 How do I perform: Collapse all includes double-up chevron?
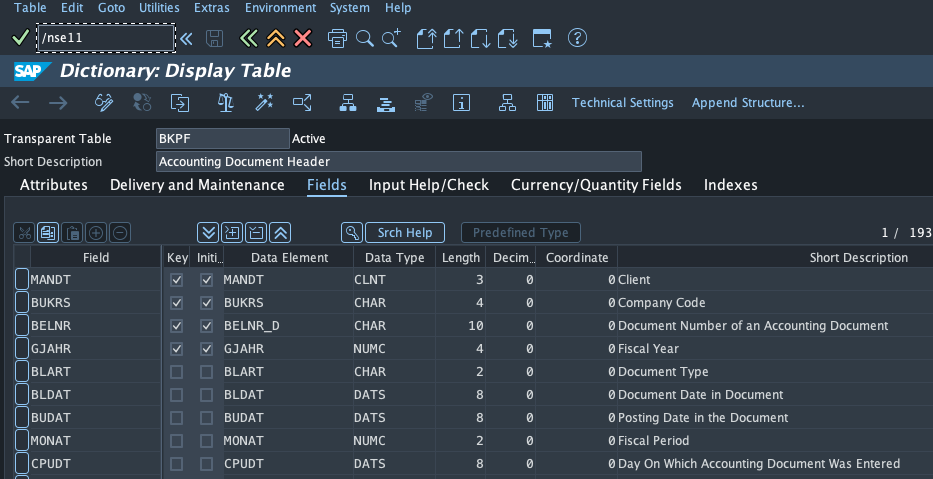[280, 233]
